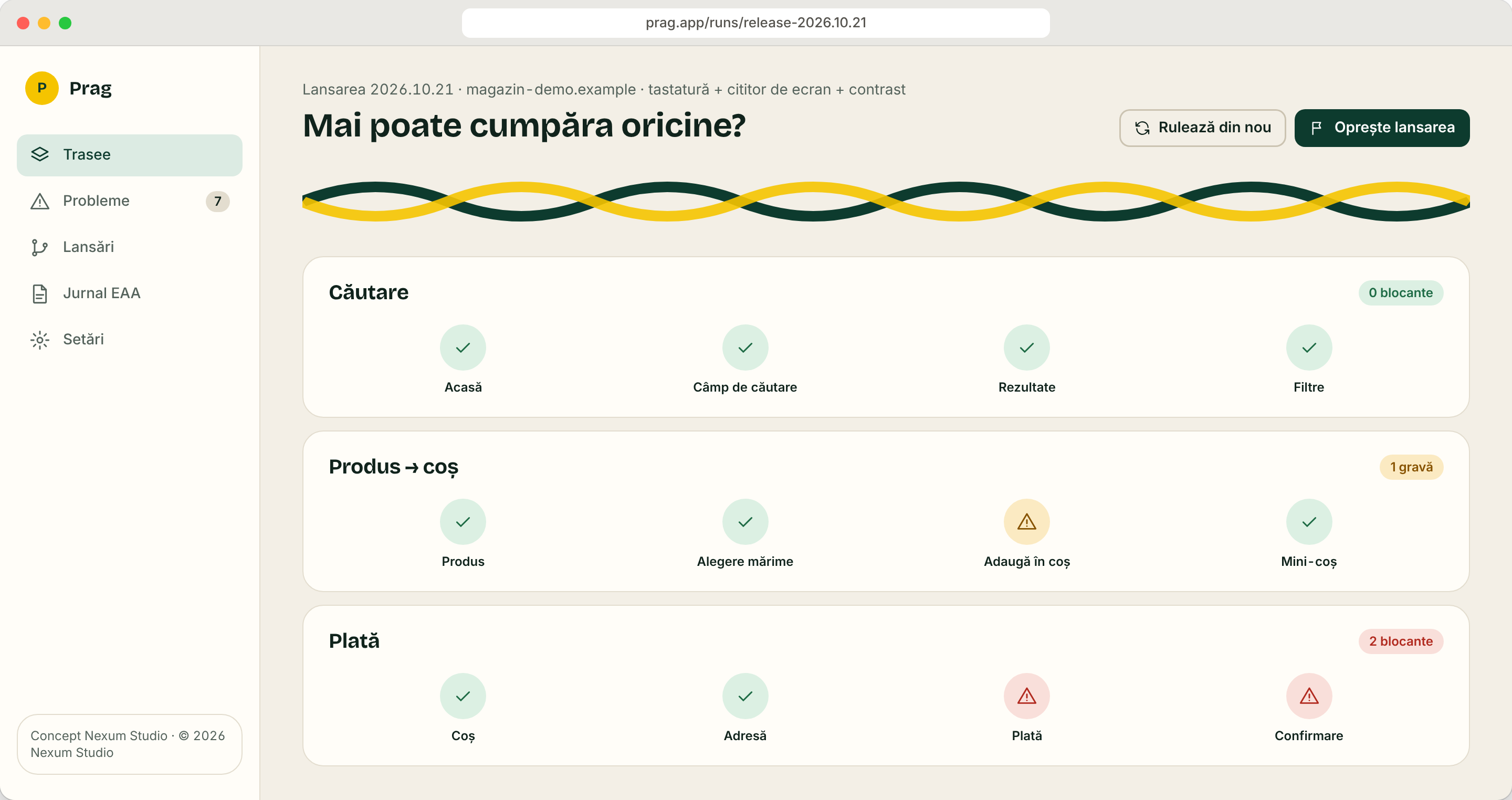Viewport: 1512px width, 800px height.
Task: Click the Prag brand name
Action: [x=90, y=89]
